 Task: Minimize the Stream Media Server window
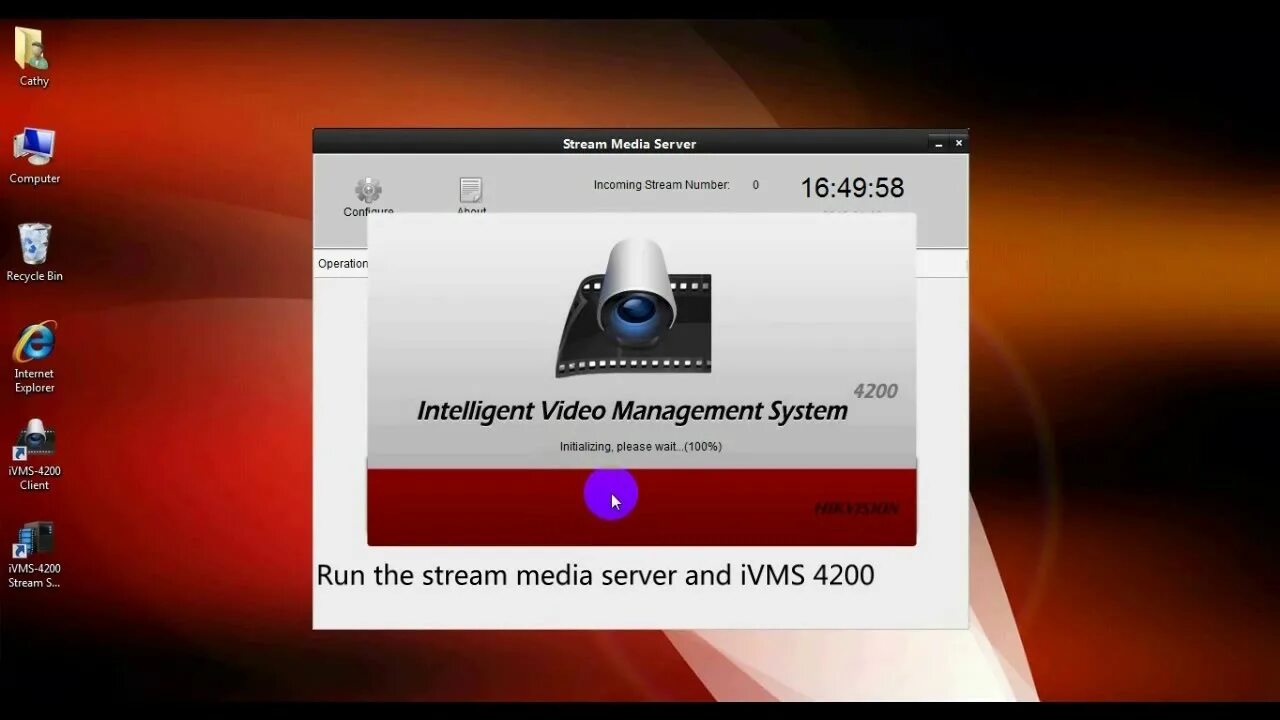point(938,144)
